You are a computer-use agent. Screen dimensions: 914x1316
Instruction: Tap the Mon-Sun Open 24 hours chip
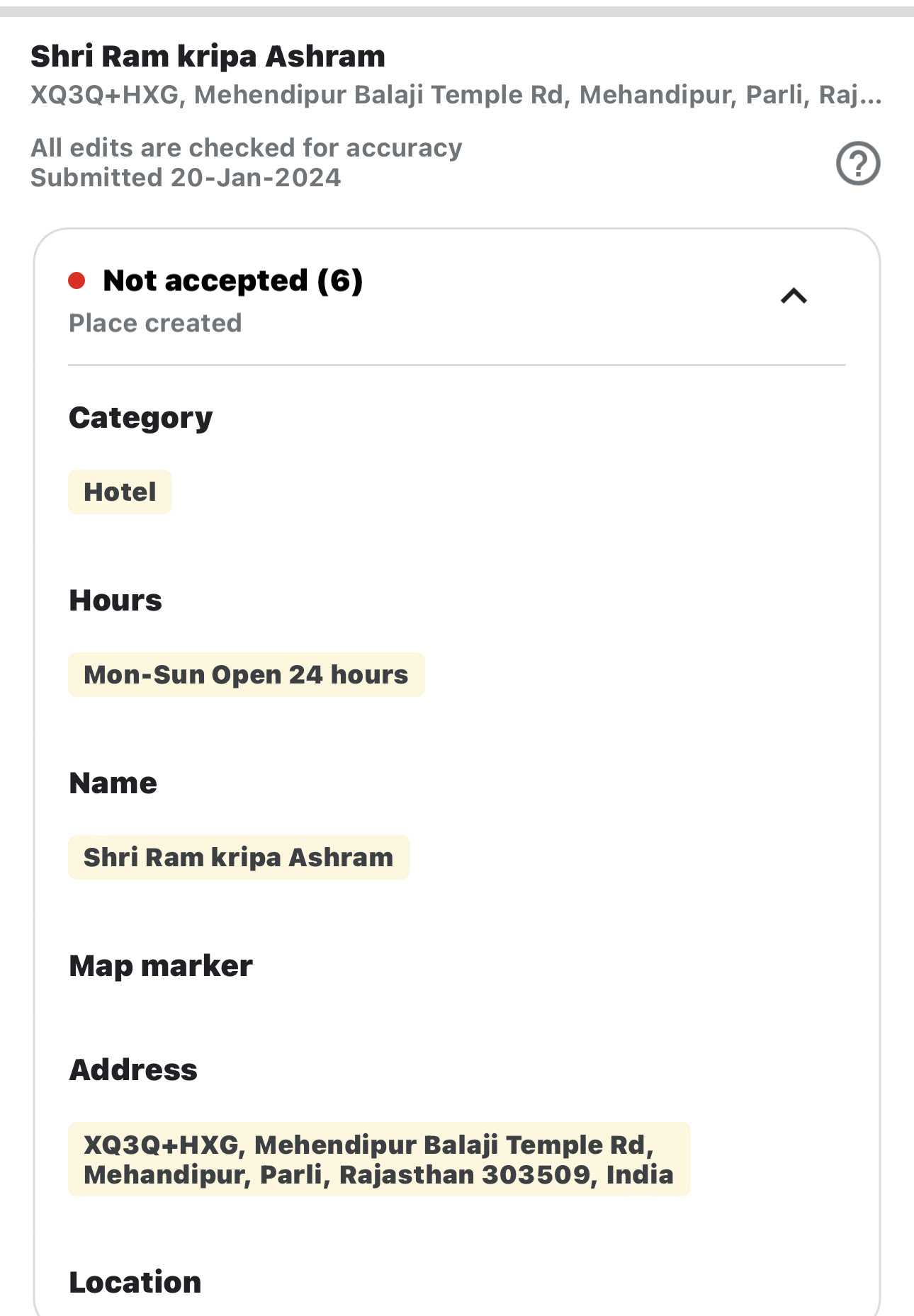tap(246, 675)
